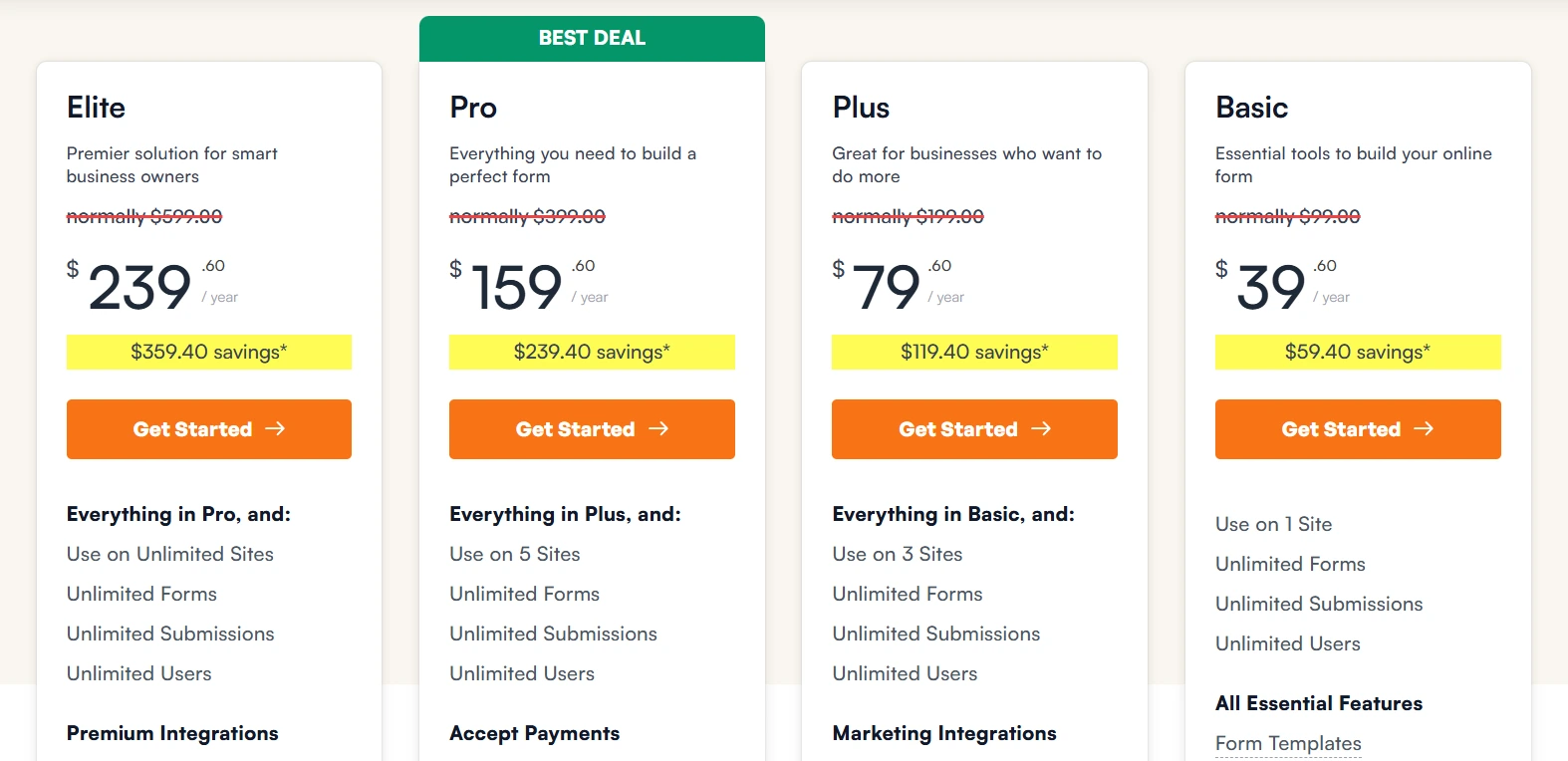Viewport: 1568px width, 761px height.
Task: Click the dollar sign beside the 159 price
Action: pyautogui.click(x=455, y=269)
